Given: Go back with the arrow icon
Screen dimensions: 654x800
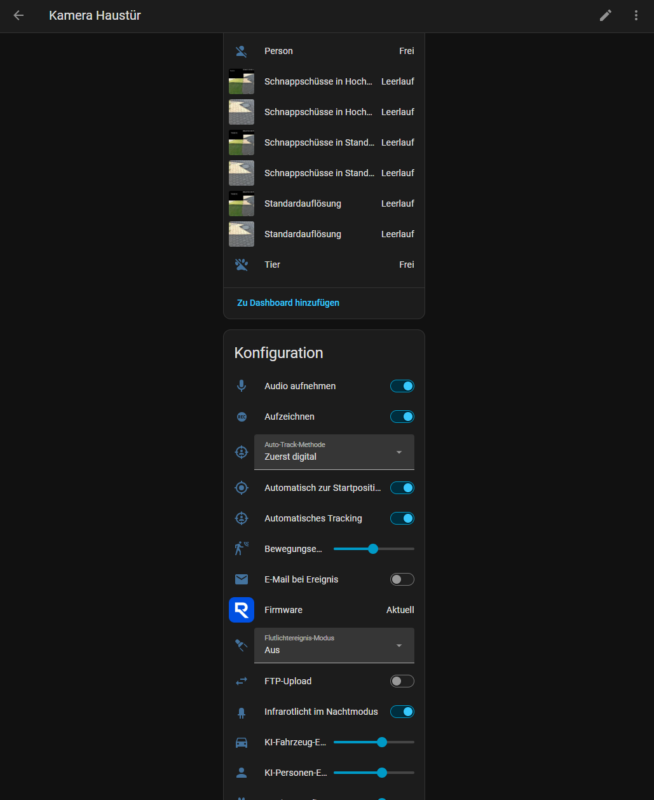Looking at the screenshot, I should click(x=18, y=15).
